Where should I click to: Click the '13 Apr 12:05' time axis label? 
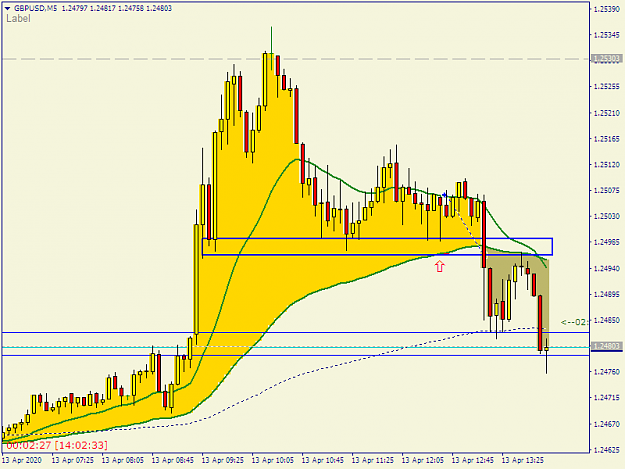pyautogui.click(x=423, y=460)
